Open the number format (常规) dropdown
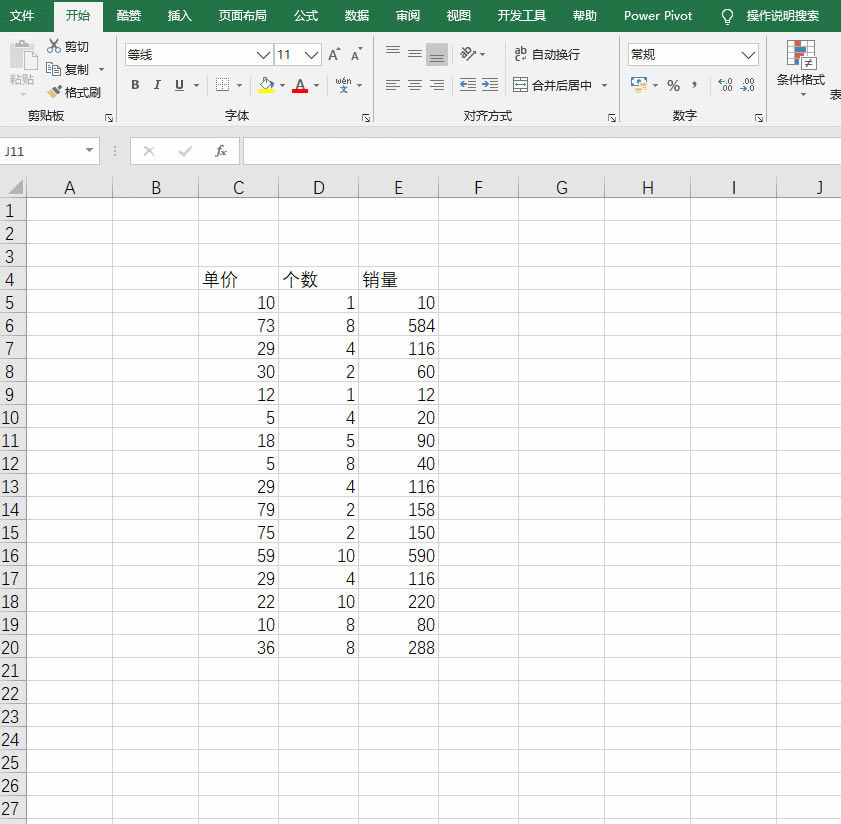Viewport: 841px width, 824px height. pyautogui.click(x=748, y=55)
